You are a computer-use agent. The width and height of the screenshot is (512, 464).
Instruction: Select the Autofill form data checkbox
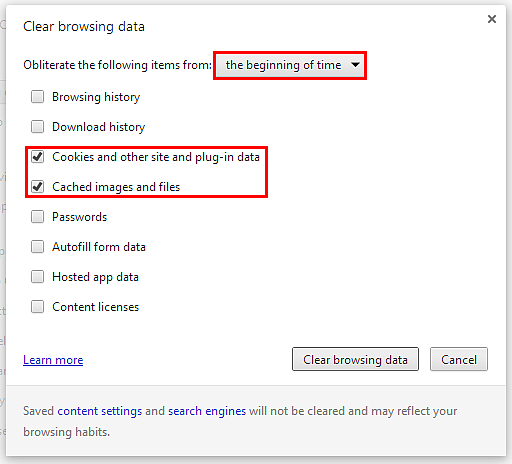tap(37, 247)
